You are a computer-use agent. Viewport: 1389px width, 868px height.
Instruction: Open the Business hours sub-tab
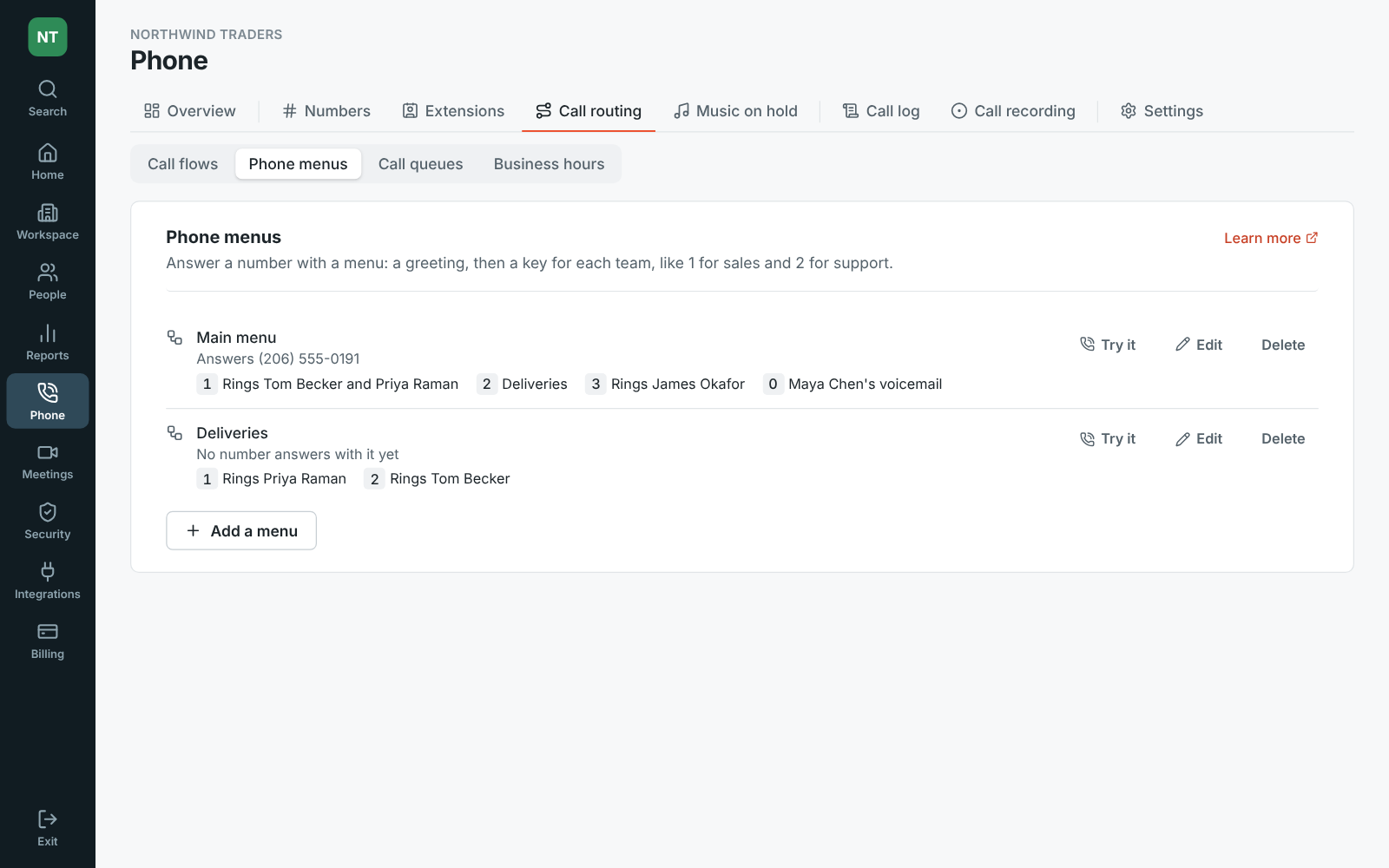tap(550, 164)
